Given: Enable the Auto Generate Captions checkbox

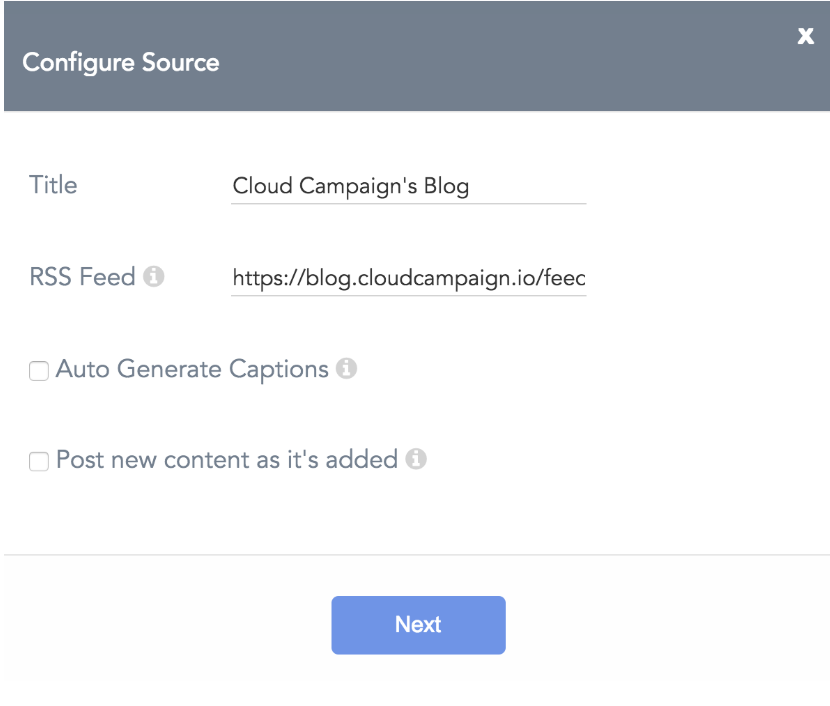Looking at the screenshot, I should (x=39, y=370).
